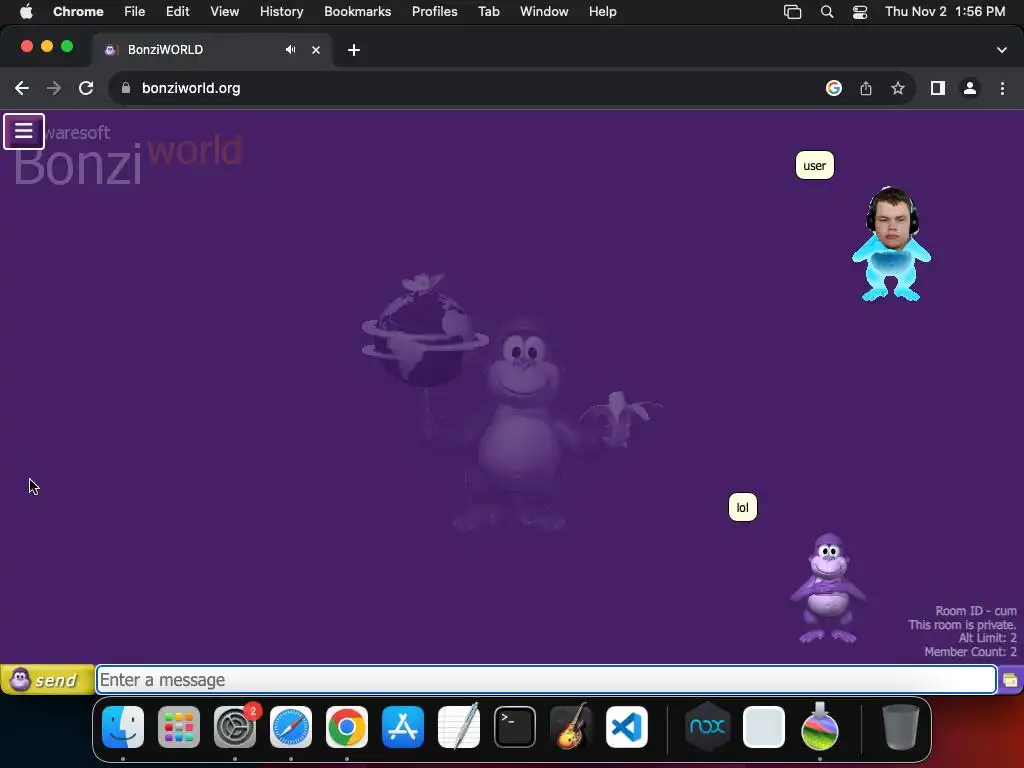Open the Chrome application menu

[78, 11]
